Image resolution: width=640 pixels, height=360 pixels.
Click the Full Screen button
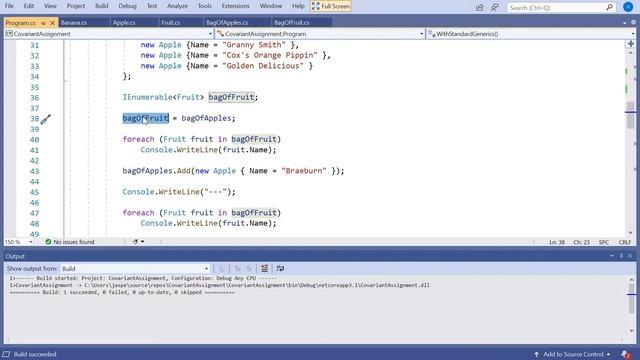(331, 6)
